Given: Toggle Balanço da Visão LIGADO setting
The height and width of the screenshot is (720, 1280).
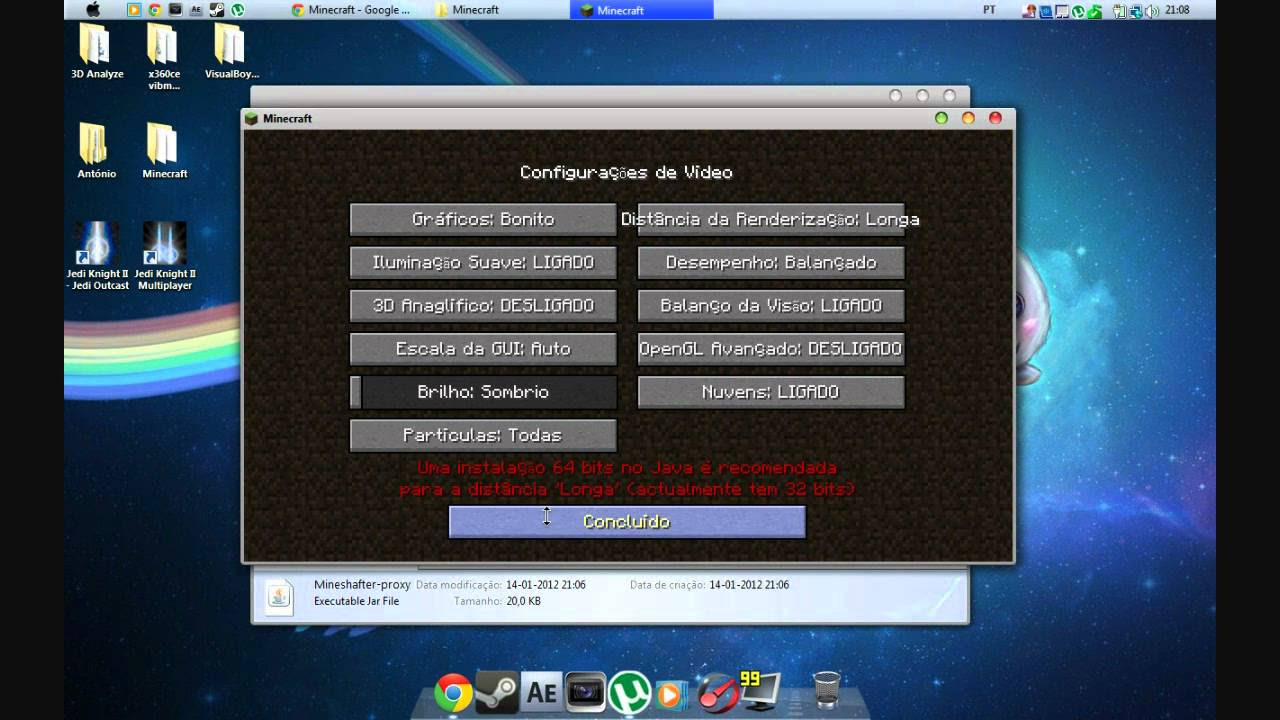Looking at the screenshot, I should 771,305.
